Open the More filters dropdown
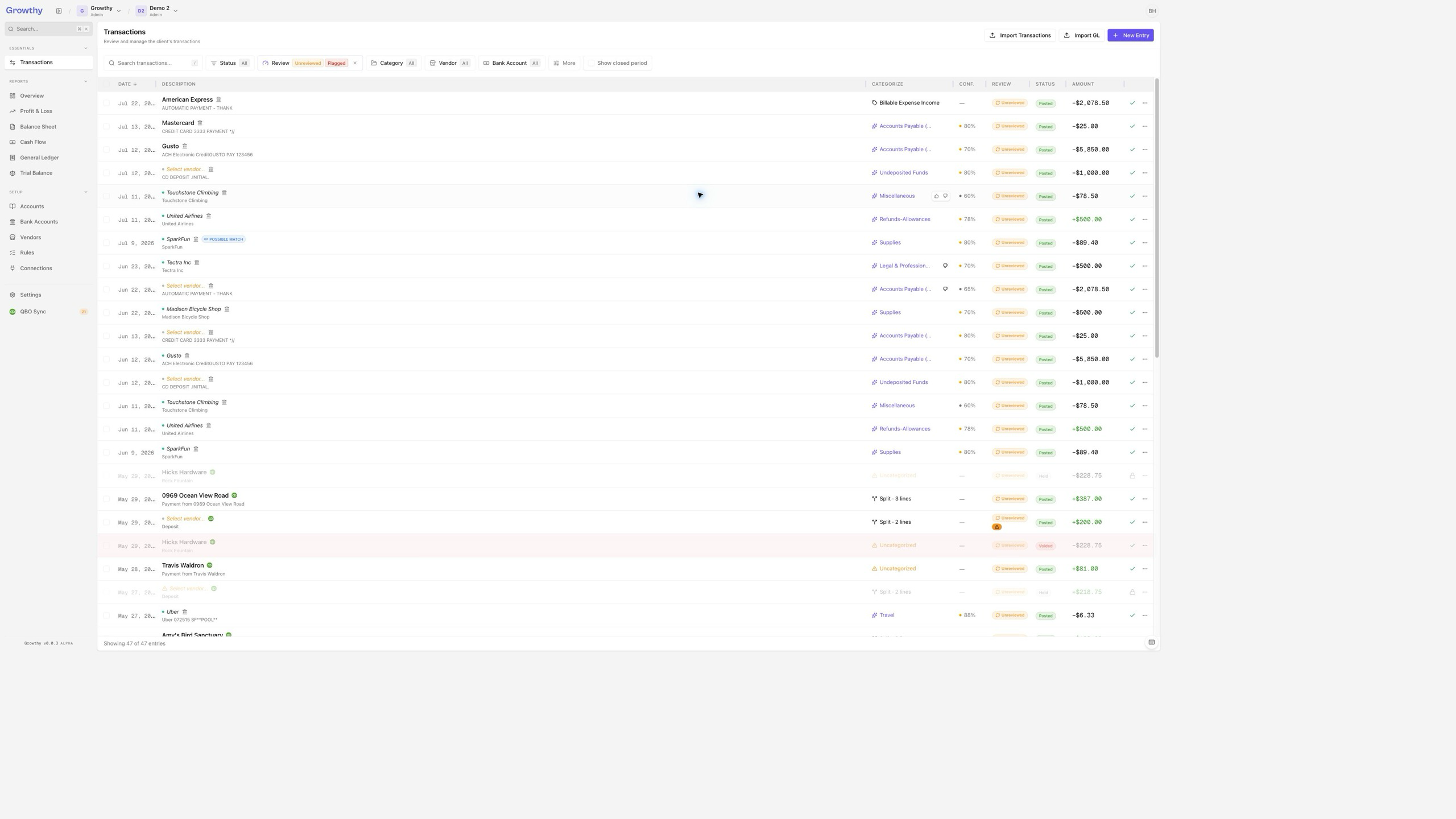 [564, 63]
